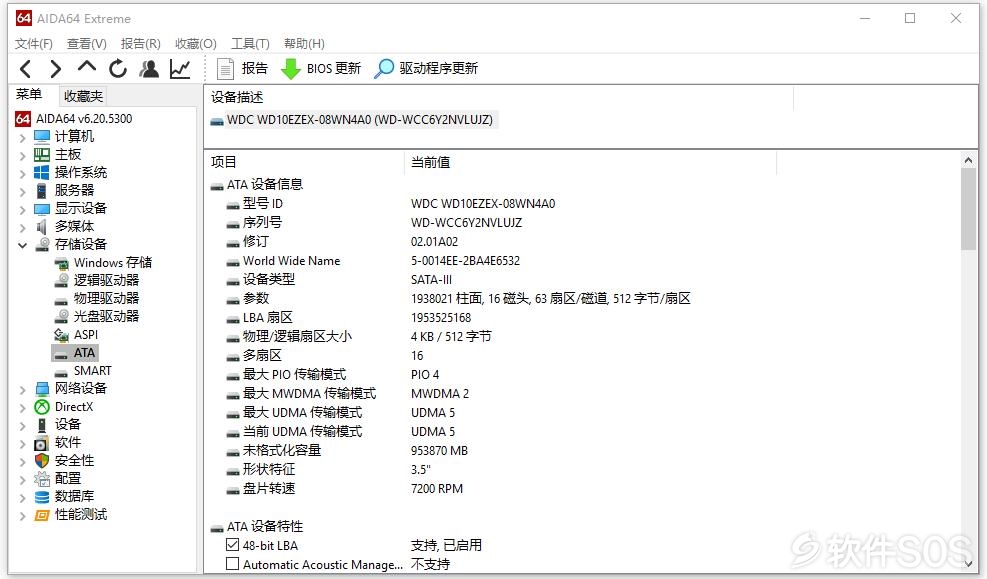This screenshot has height=579, width=987.
Task: Collapse 存储设备 node arrow
Action: coord(23,245)
